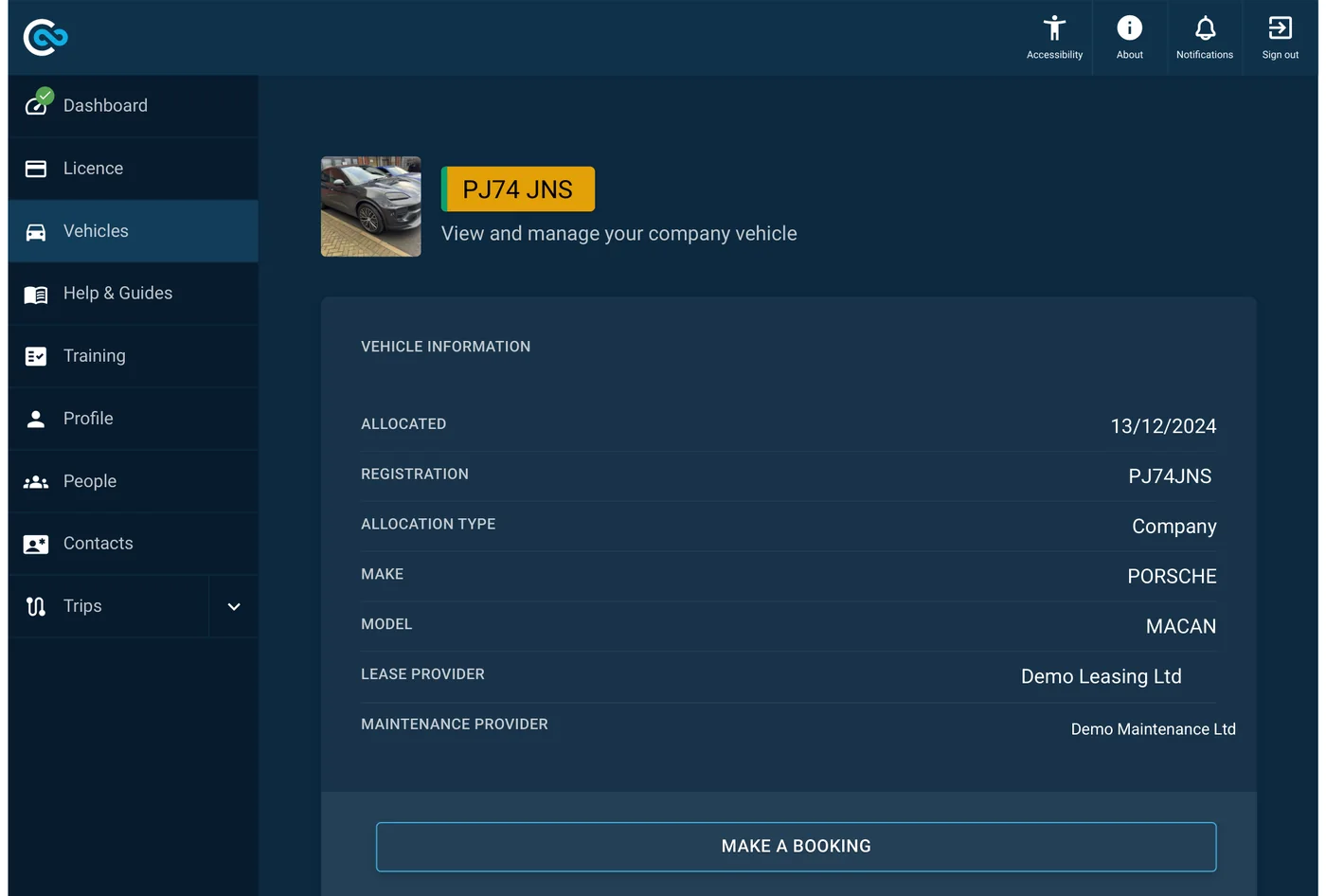The height and width of the screenshot is (896, 1326).
Task: Click the Demo Maintenance Ltd value
Action: (1154, 729)
